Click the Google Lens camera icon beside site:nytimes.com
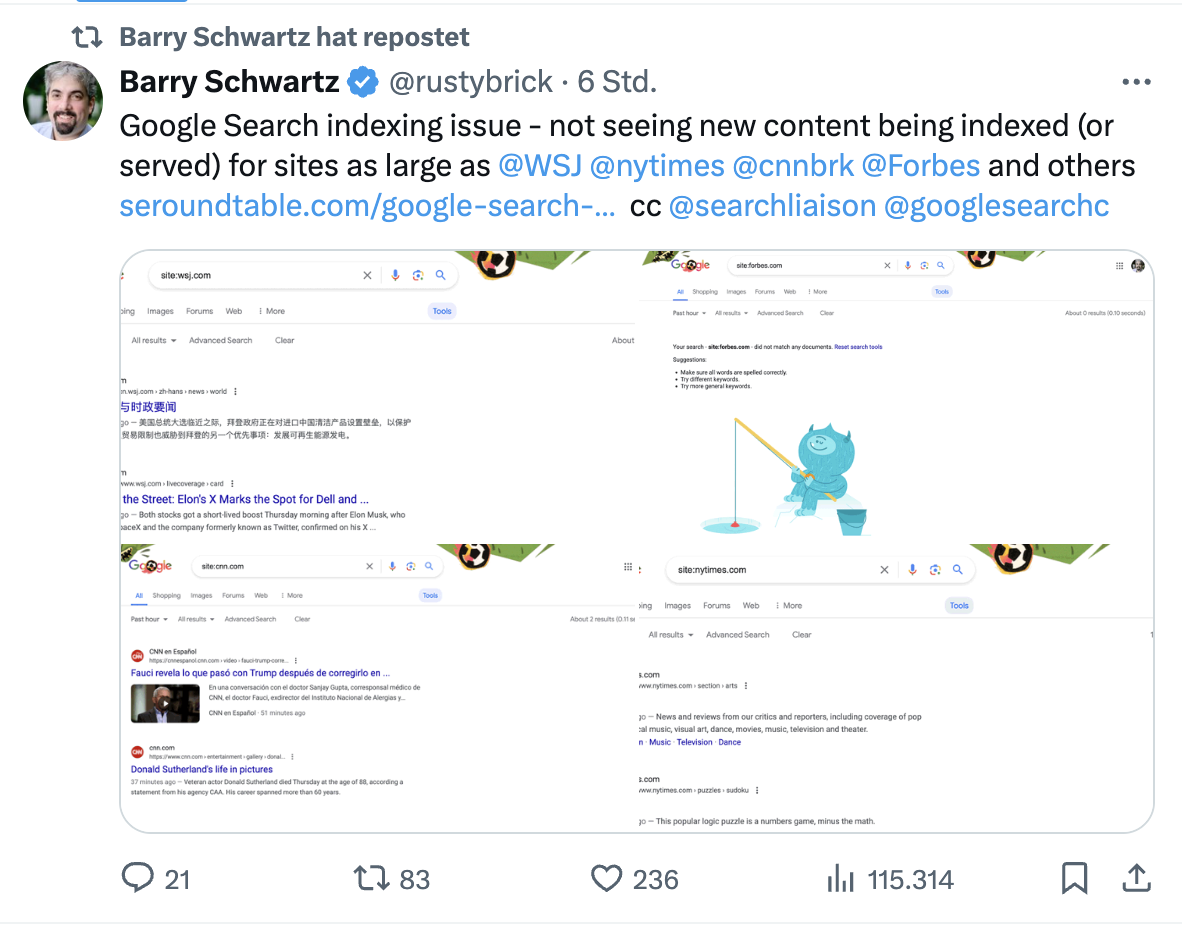This screenshot has width=1182, height=926. [934, 569]
